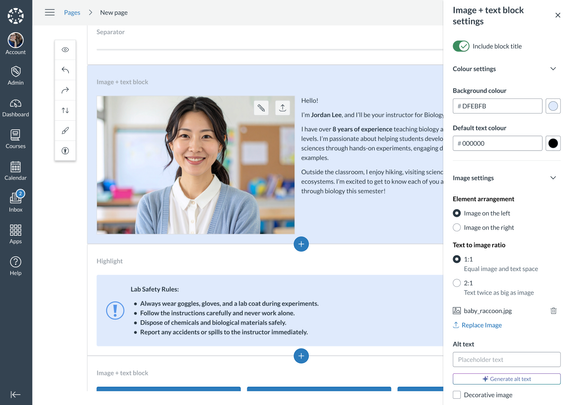
Task: Click the preview eye icon in editor toolbar
Action: (65, 50)
